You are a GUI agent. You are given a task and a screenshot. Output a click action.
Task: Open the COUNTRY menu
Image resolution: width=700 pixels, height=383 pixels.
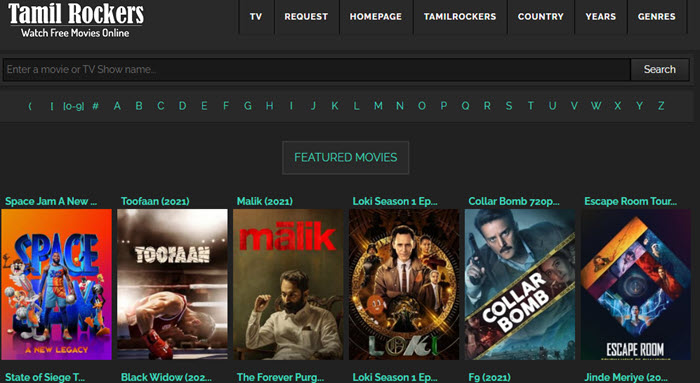point(541,17)
